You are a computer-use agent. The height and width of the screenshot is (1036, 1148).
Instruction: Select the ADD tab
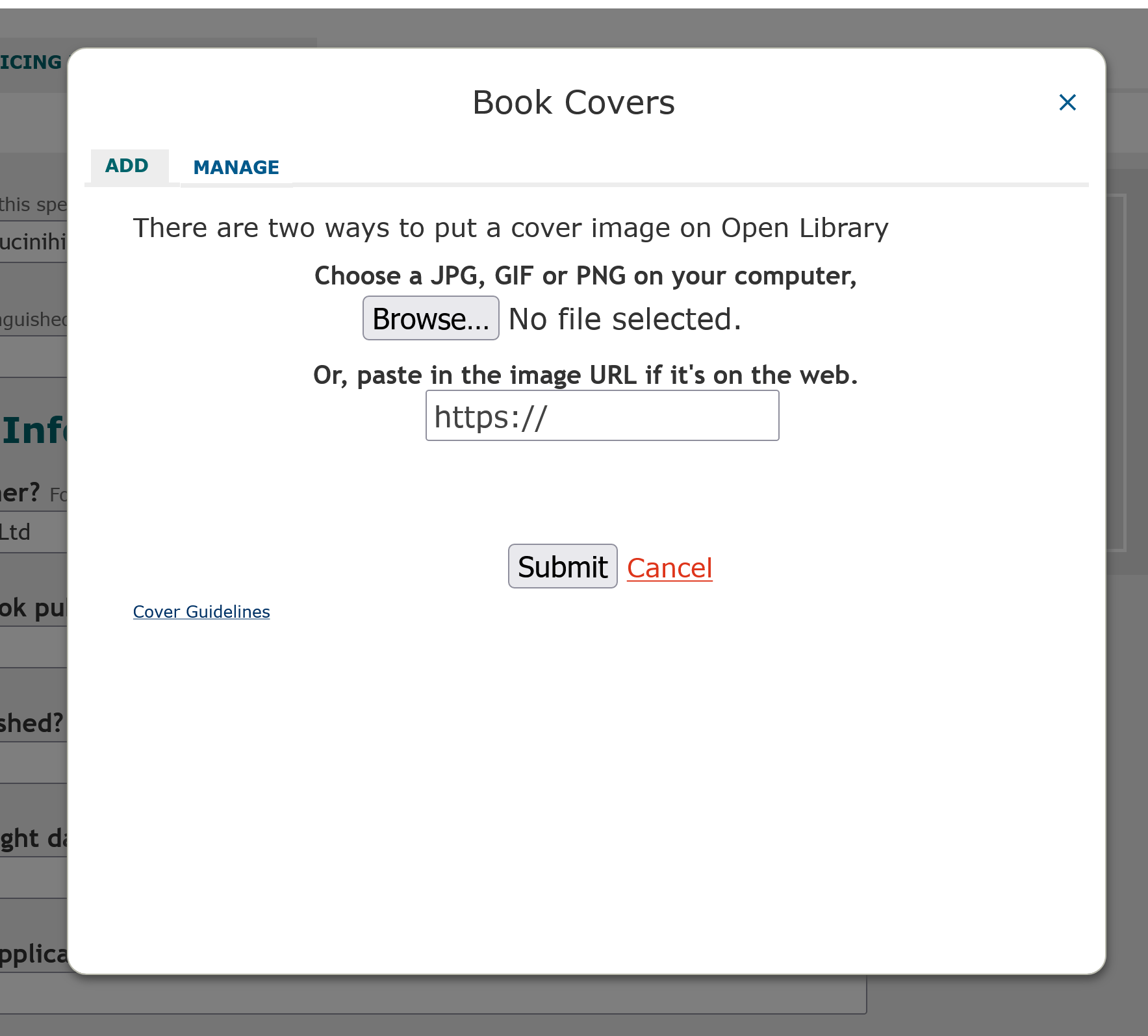[128, 166]
